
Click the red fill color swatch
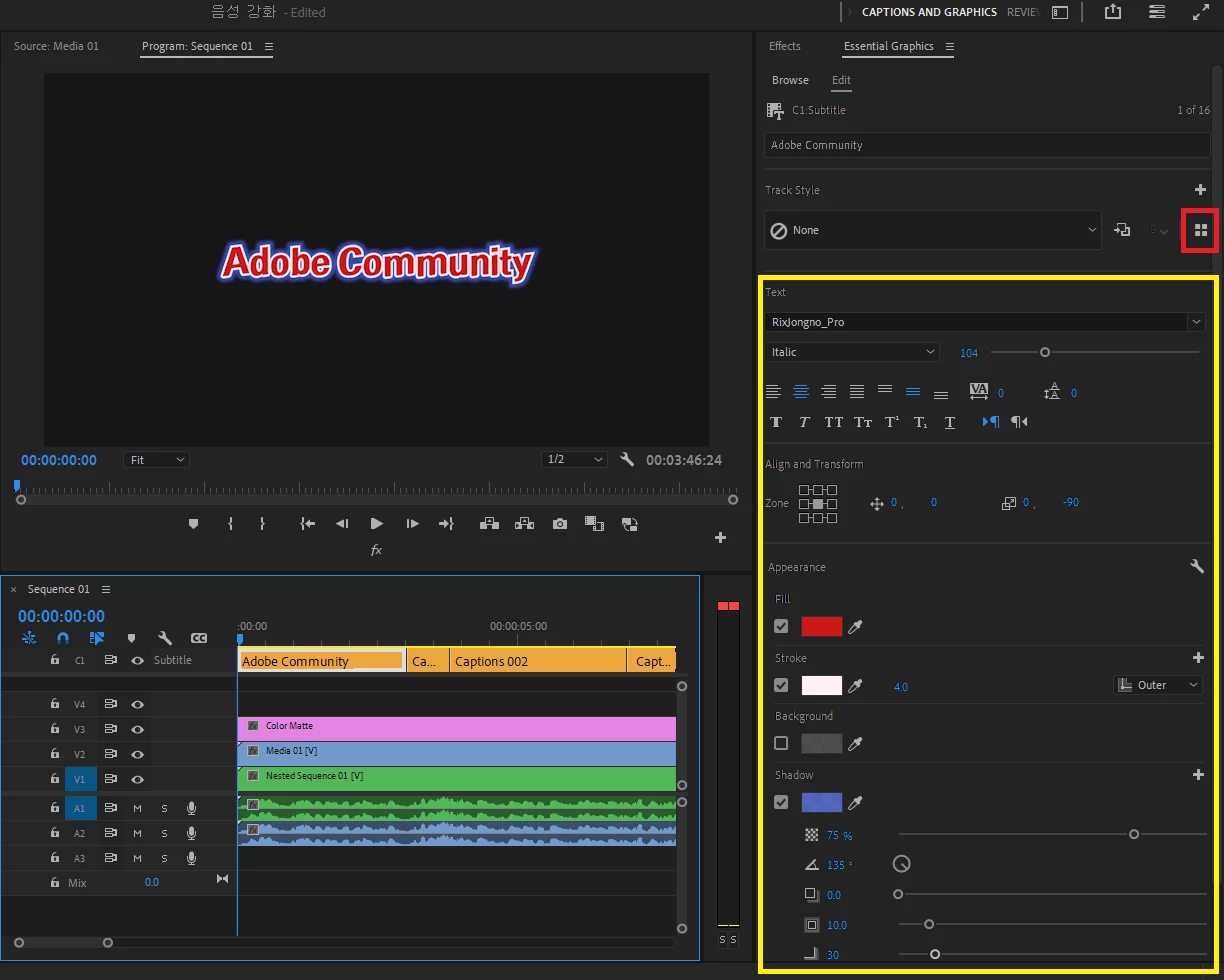pos(821,627)
